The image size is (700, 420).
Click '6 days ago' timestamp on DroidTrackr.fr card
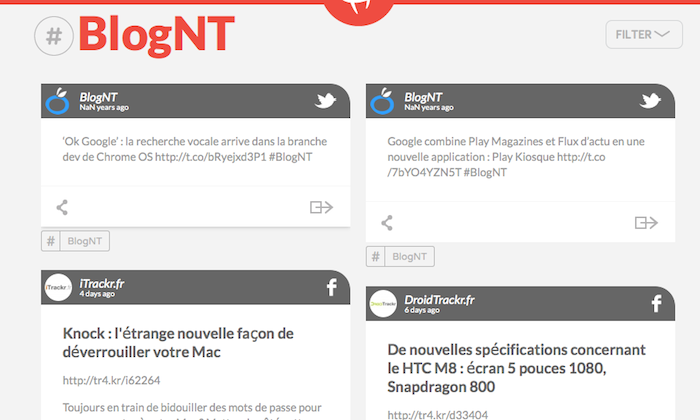click(x=422, y=310)
